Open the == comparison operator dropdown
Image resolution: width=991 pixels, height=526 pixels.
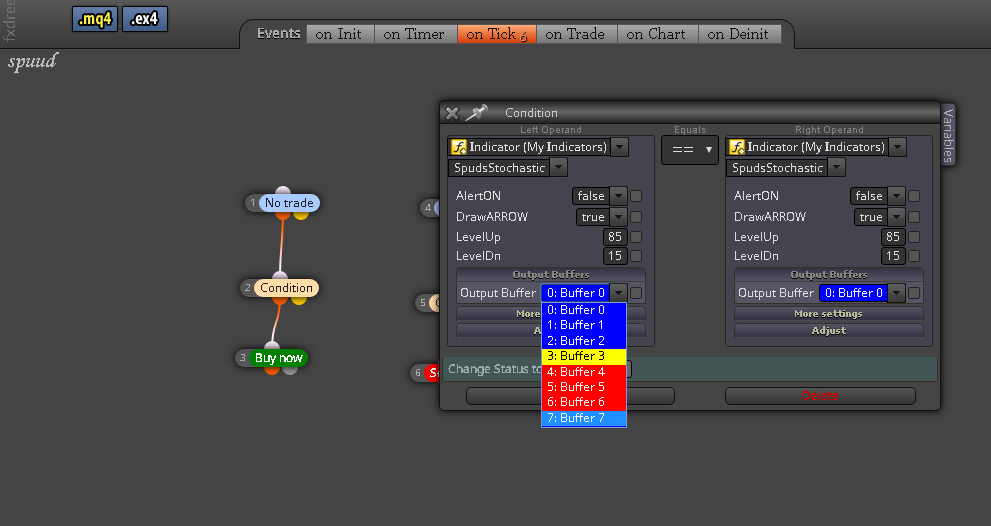[x=690, y=150]
